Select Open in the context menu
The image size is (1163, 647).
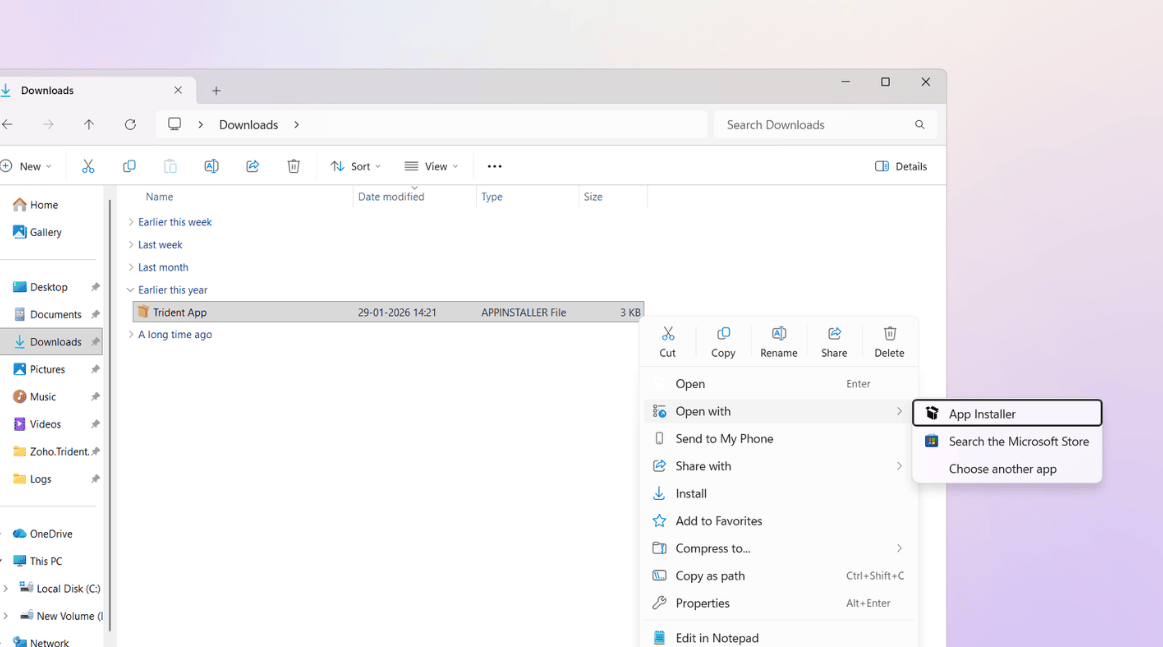(x=781, y=384)
